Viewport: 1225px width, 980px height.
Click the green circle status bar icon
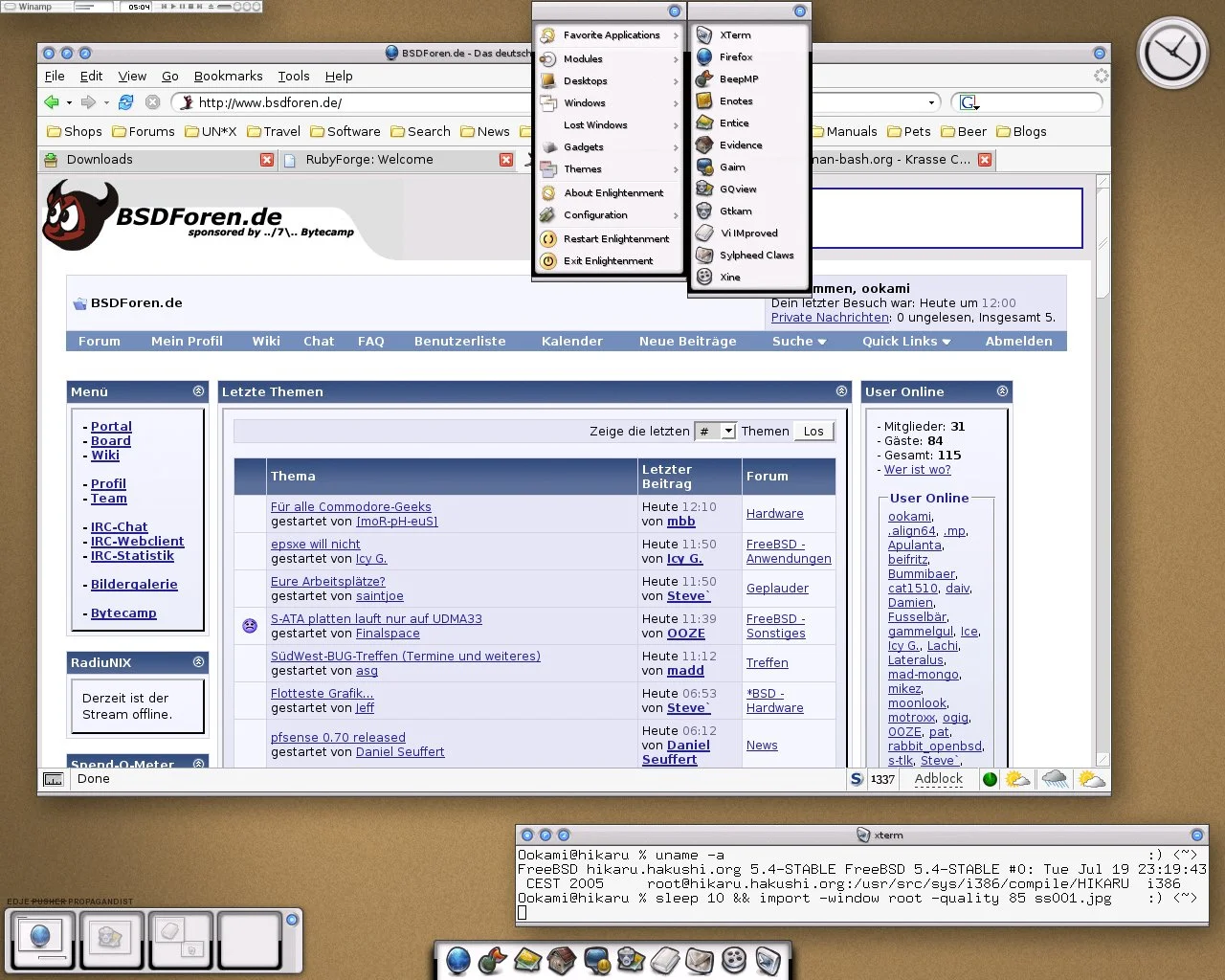tap(990, 779)
